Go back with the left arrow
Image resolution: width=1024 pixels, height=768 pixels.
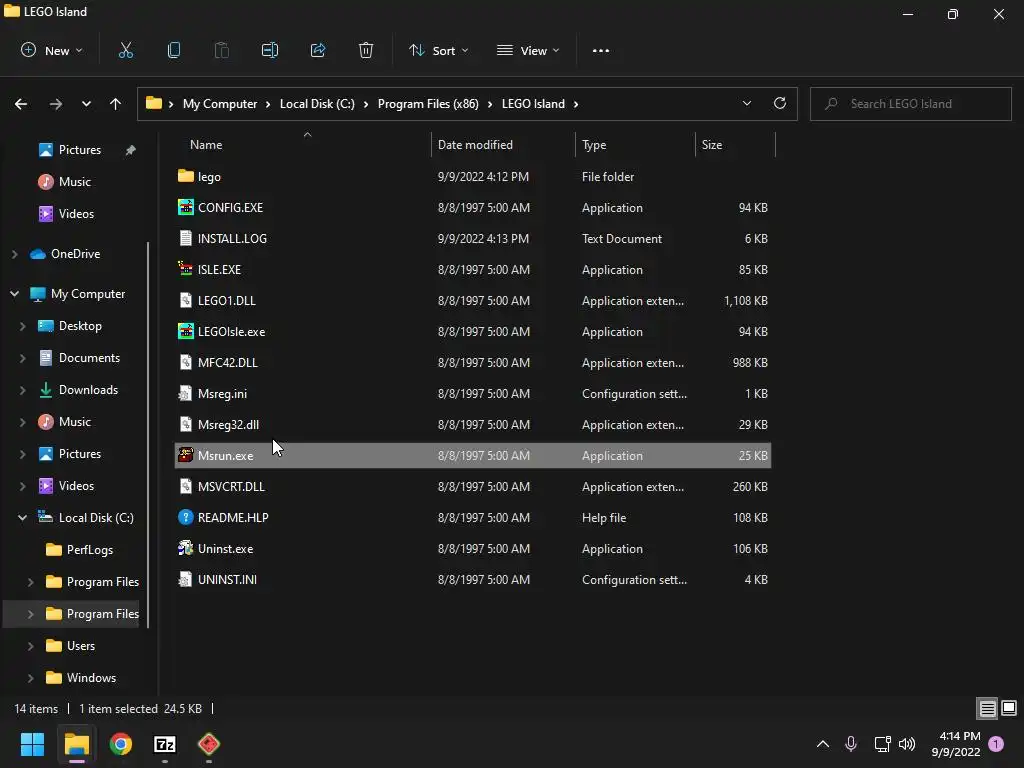coord(21,104)
